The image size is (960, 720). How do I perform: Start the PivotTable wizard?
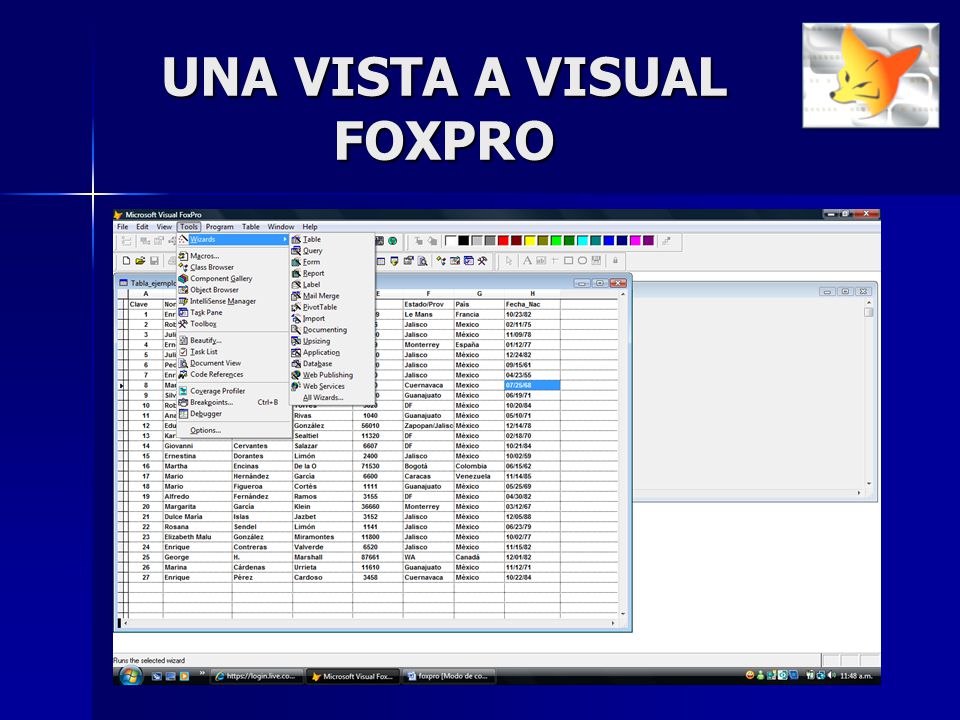(332, 307)
